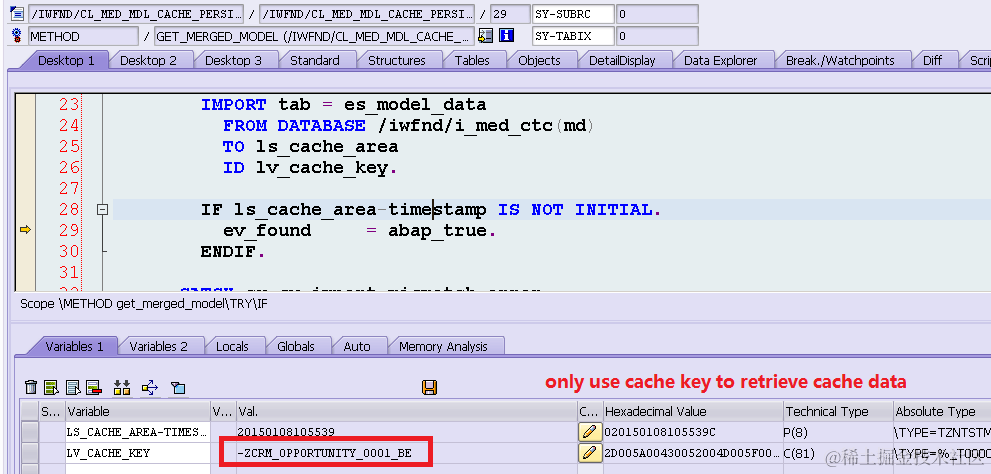Click the Technical Type column header
This screenshot has height=474, width=991.
click(838, 411)
